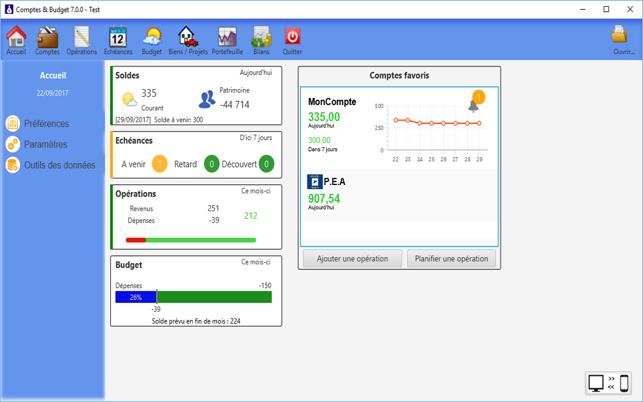The width and height of the screenshot is (643, 402).
Task: Click the Outils des données database icon
Action: coord(13,165)
